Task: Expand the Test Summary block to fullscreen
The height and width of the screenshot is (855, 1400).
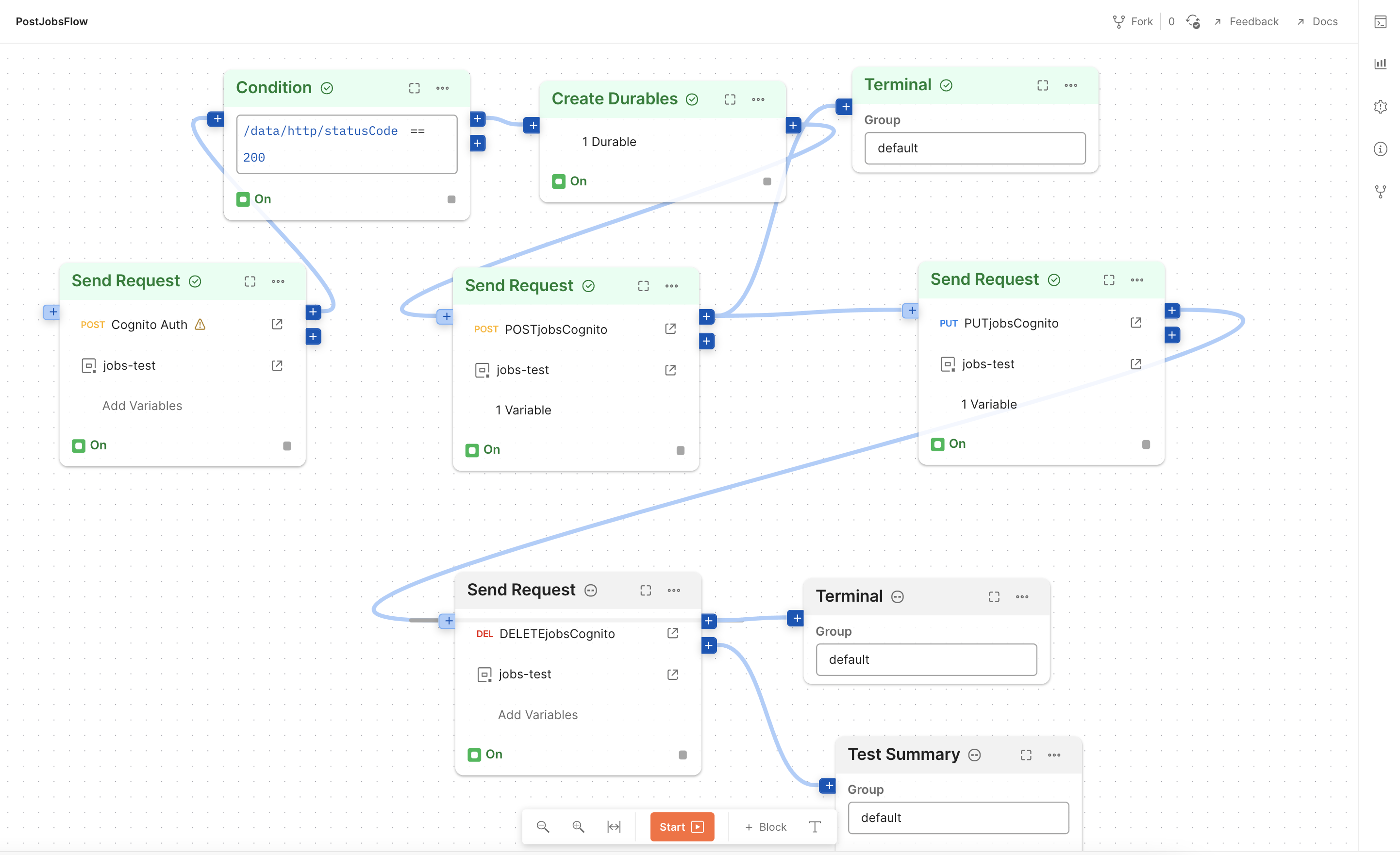Action: (x=1026, y=755)
